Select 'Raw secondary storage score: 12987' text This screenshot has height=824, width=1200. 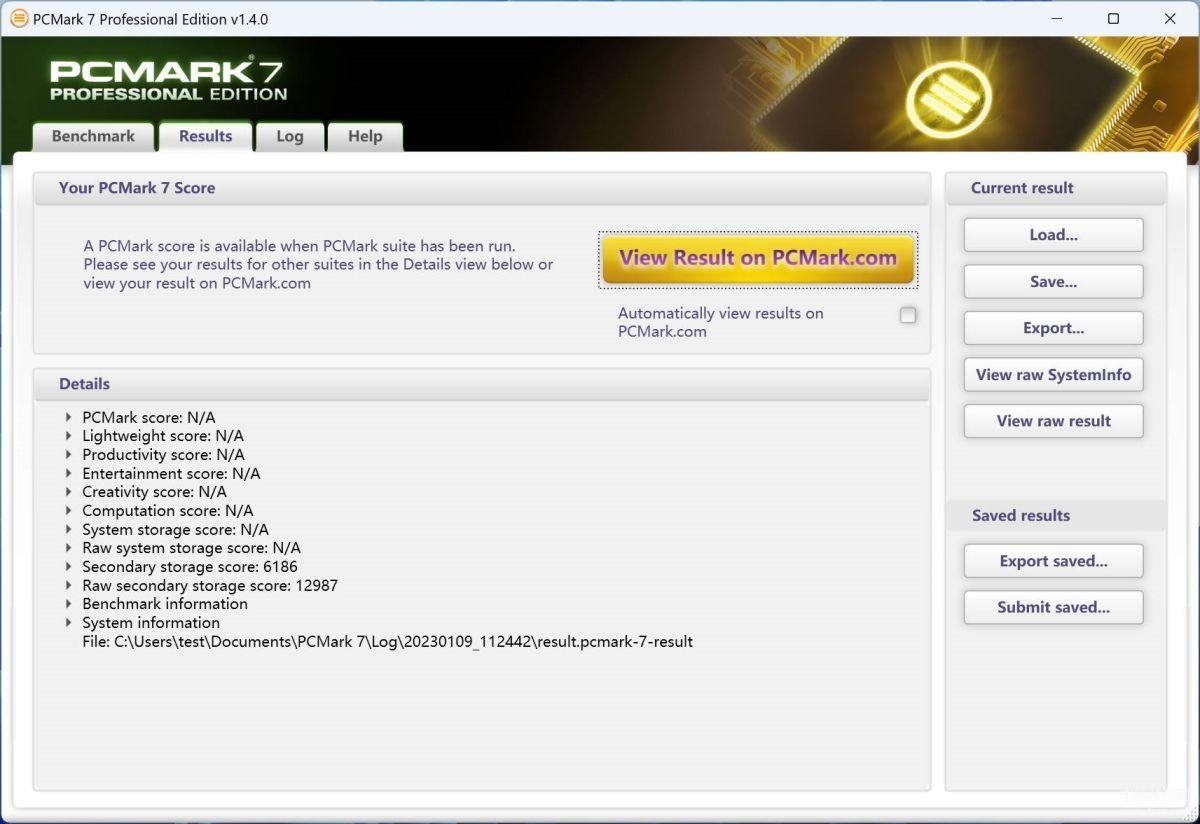pyautogui.click(x=210, y=585)
